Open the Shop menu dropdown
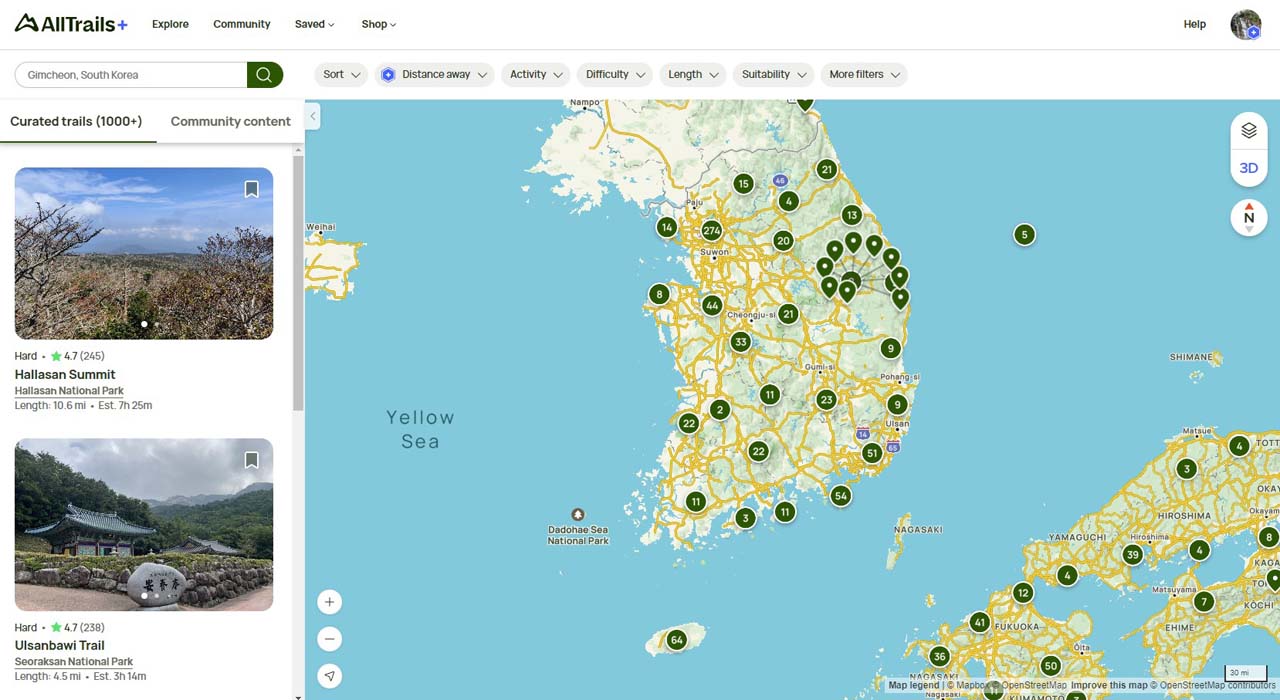Screen dimensions: 1280x700 pyautogui.click(x=379, y=24)
